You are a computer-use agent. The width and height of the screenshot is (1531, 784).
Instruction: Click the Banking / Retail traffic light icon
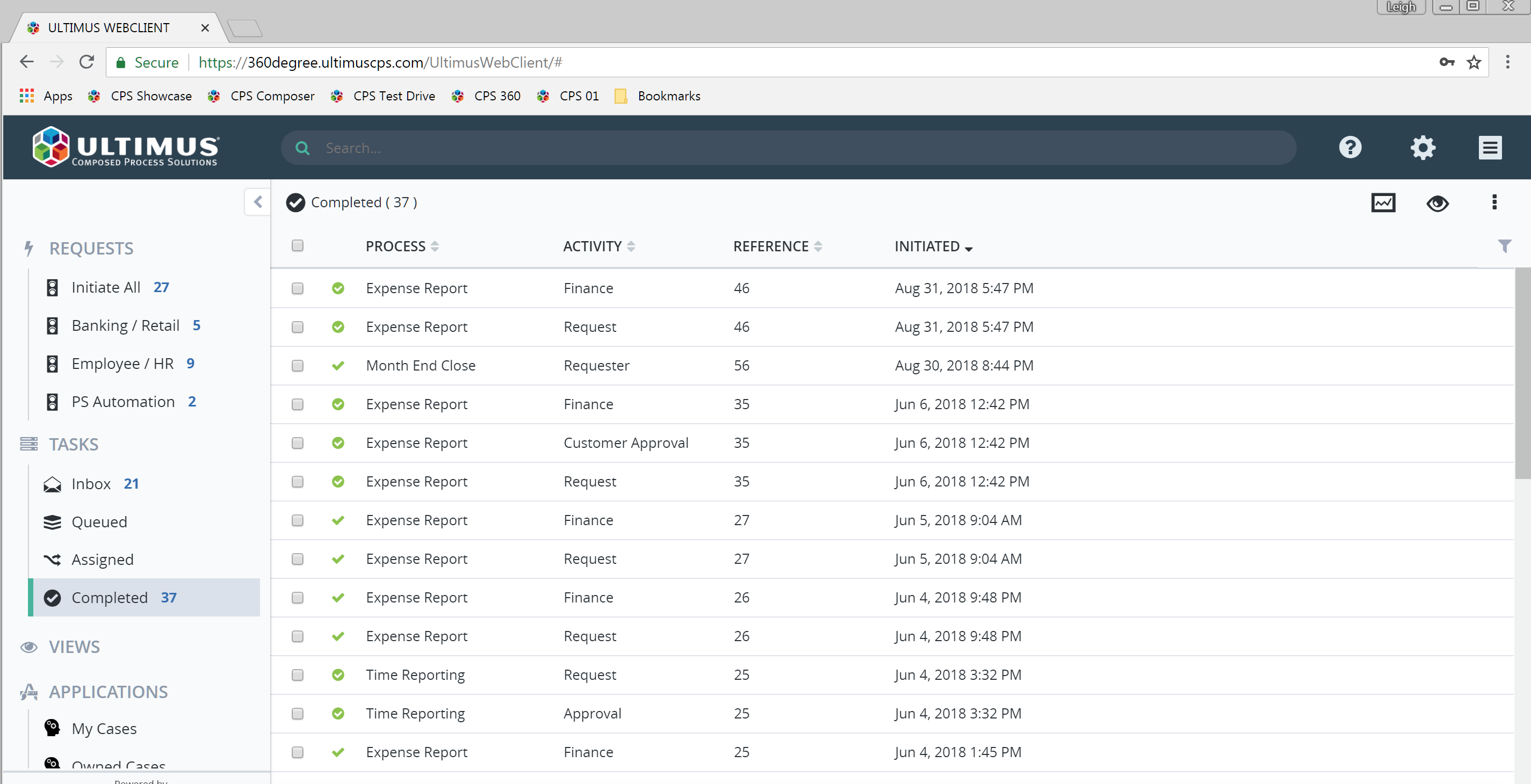52,325
